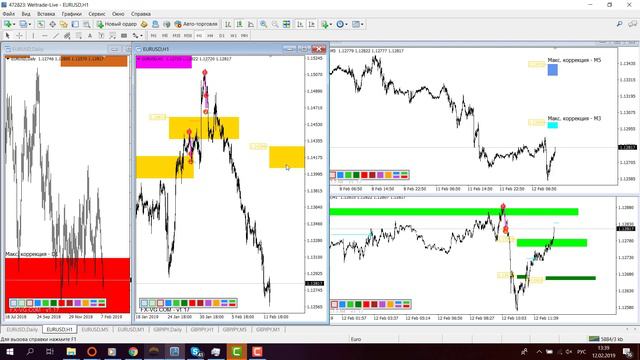Select the text tool A
The image size is (640, 360).
pyautogui.click(x=89, y=36)
